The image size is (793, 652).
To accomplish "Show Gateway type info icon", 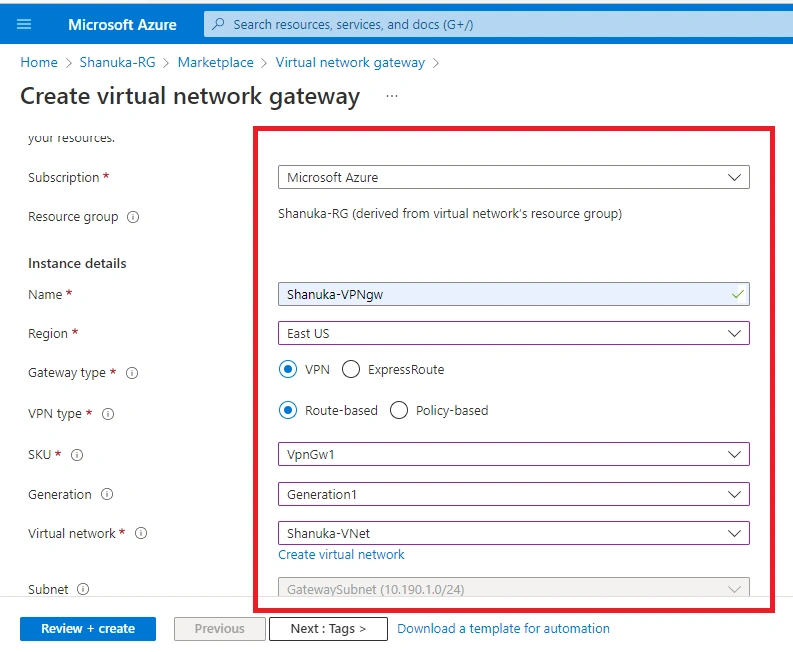I will [x=132, y=373].
